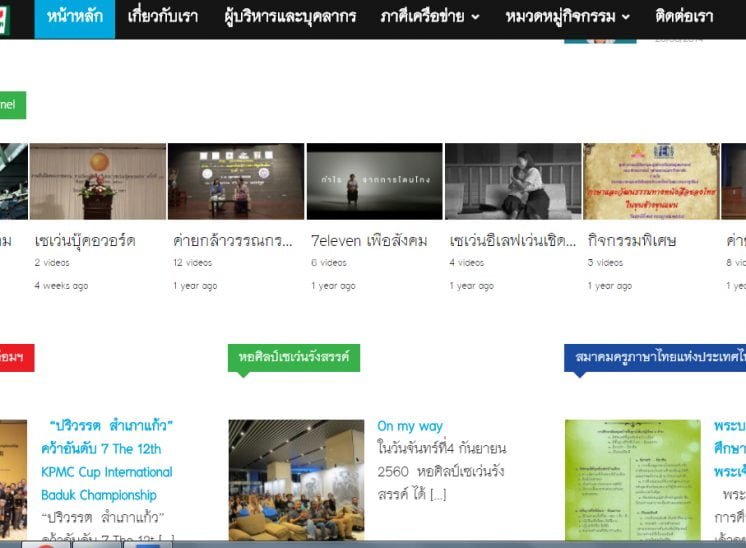746x548 pixels.
Task: Open the เซเว่นบุ๊คอวอร์ด playlist thumbnail
Action: click(98, 181)
